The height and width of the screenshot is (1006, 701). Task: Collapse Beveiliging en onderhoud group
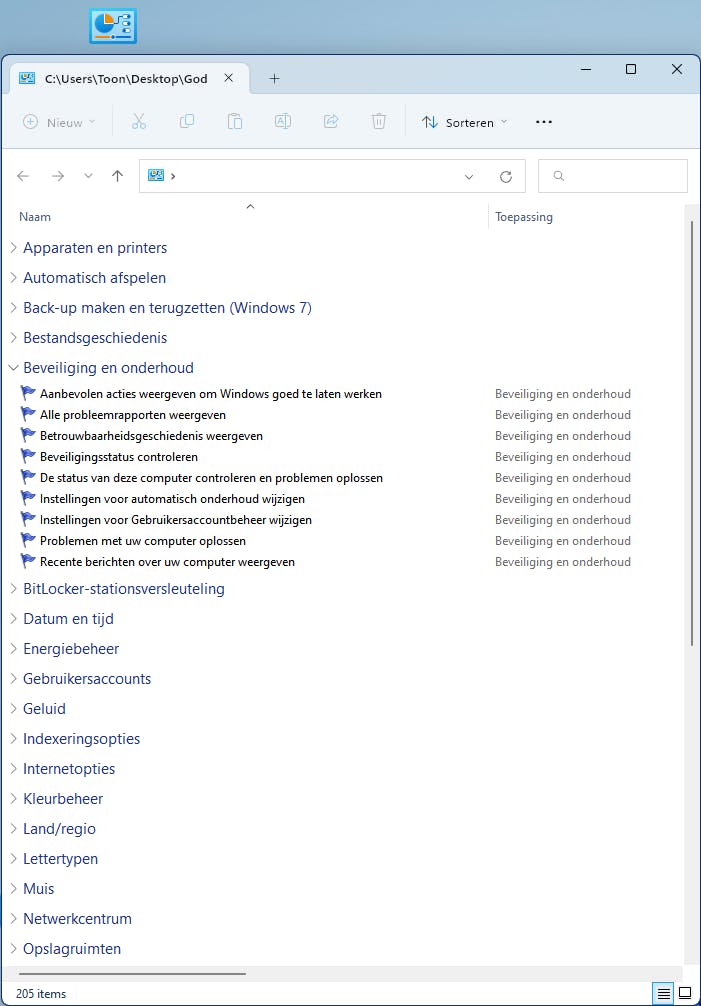click(x=13, y=368)
